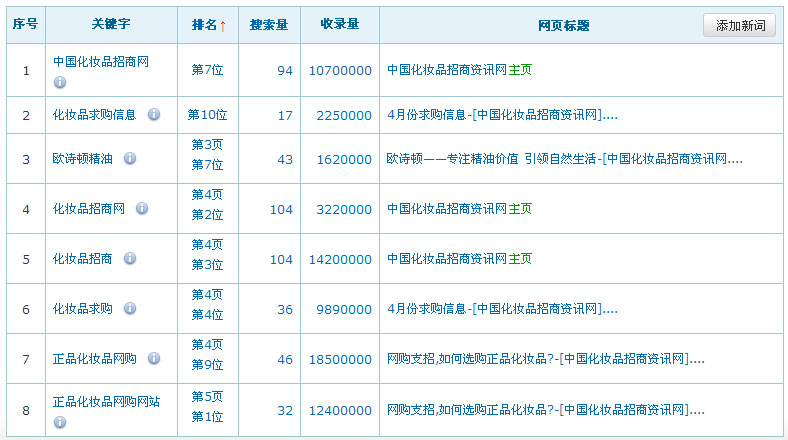Click index count 18500000
788x440 pixels.
click(340, 359)
